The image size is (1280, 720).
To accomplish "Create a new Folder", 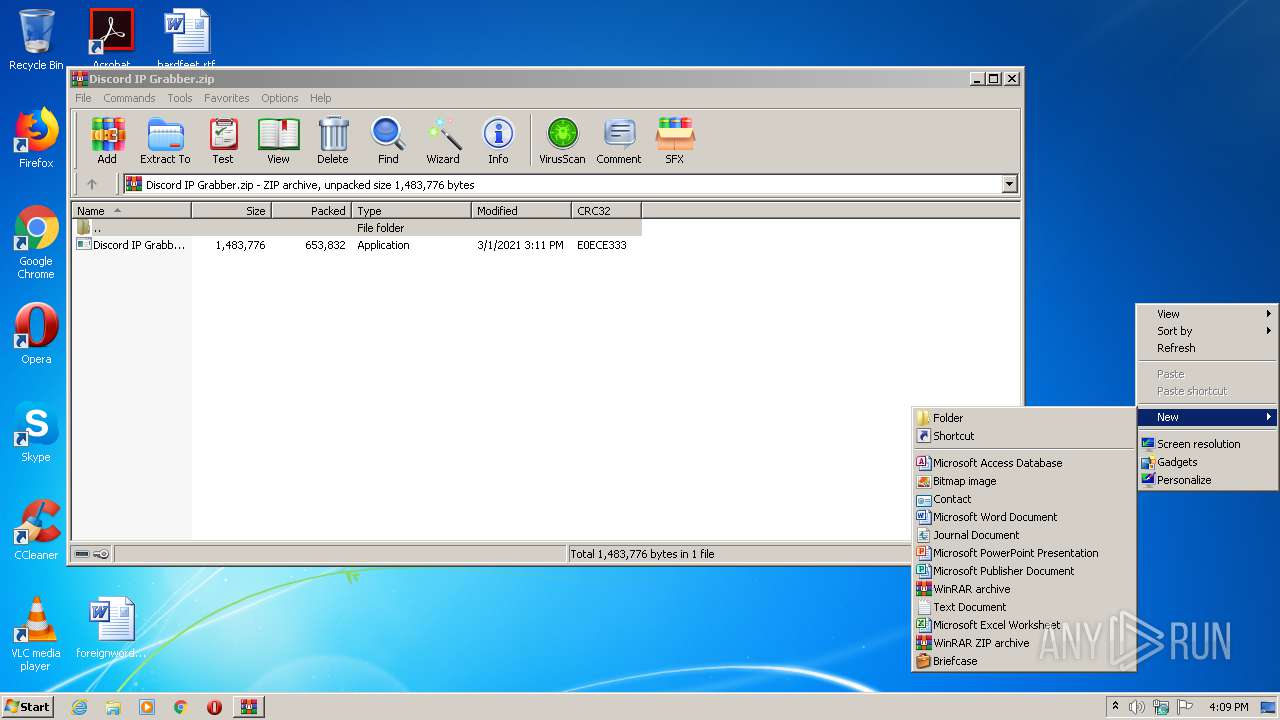I will point(1024,418).
